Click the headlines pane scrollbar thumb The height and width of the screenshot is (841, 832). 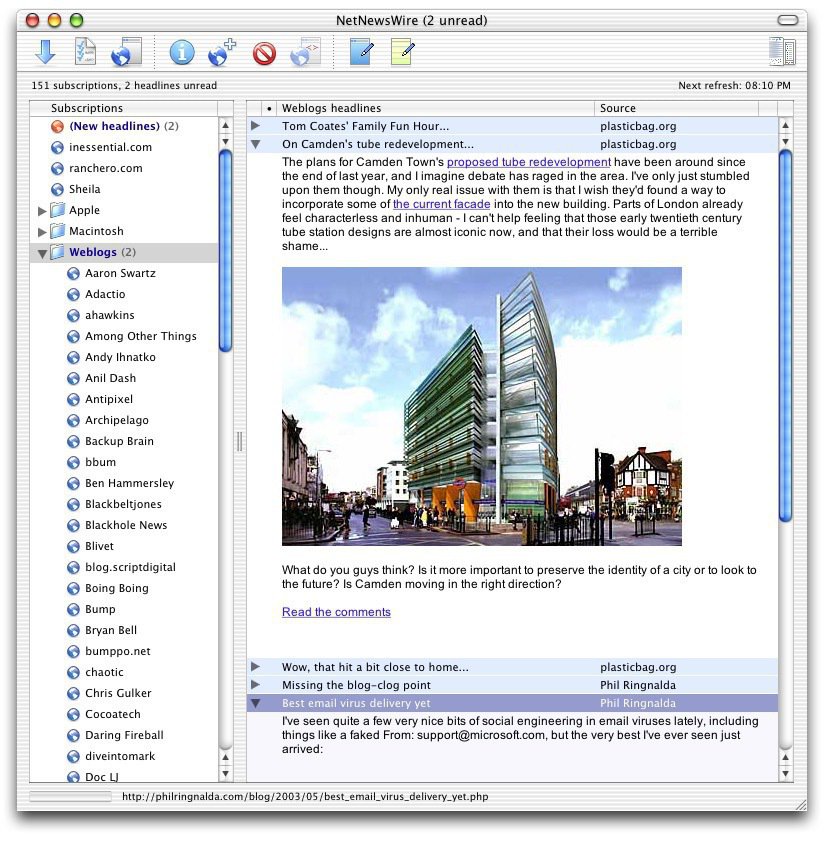[785, 336]
